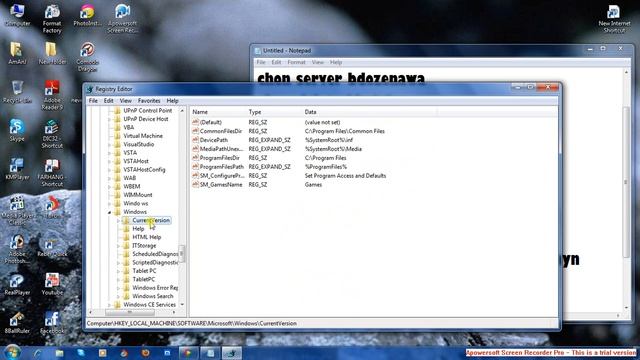The image size is (640, 360).
Task: Open the Favorites menu in Registry Editor
Action: pyautogui.click(x=149, y=100)
